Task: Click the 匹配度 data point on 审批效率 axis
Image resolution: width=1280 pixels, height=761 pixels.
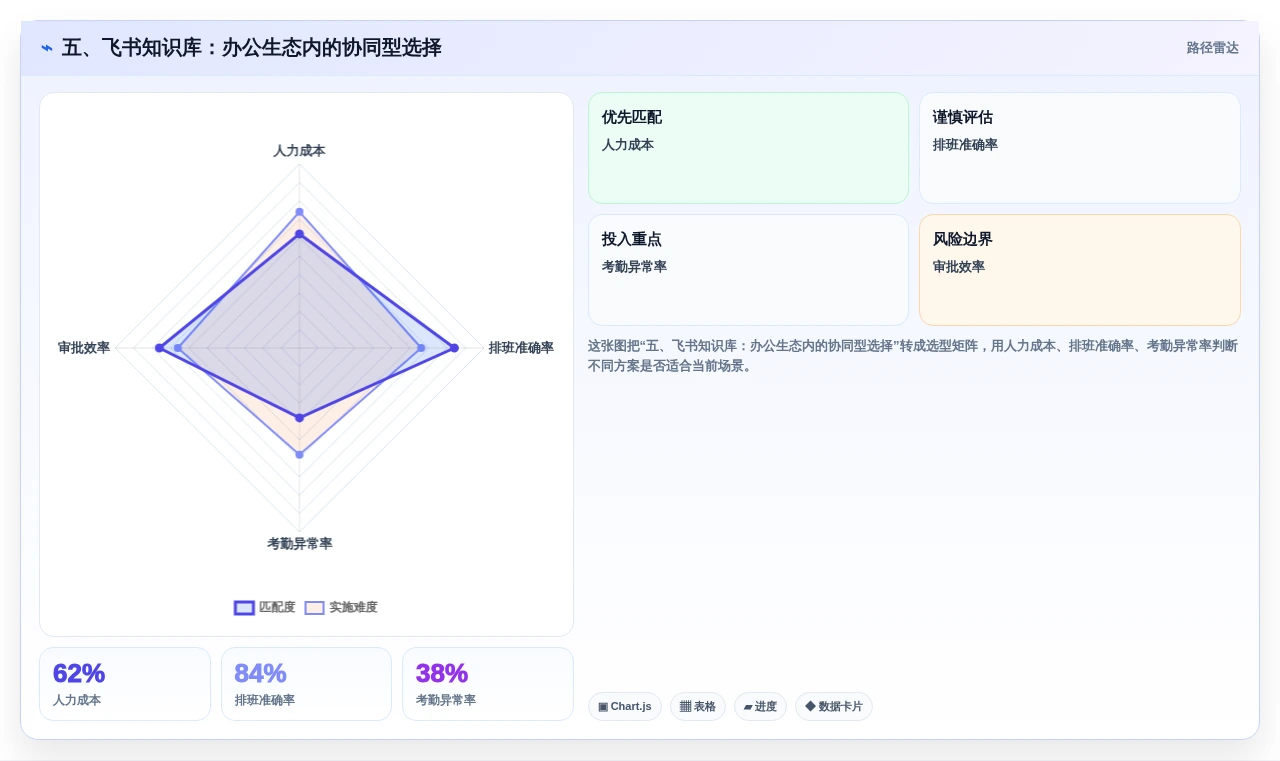Action: point(159,348)
